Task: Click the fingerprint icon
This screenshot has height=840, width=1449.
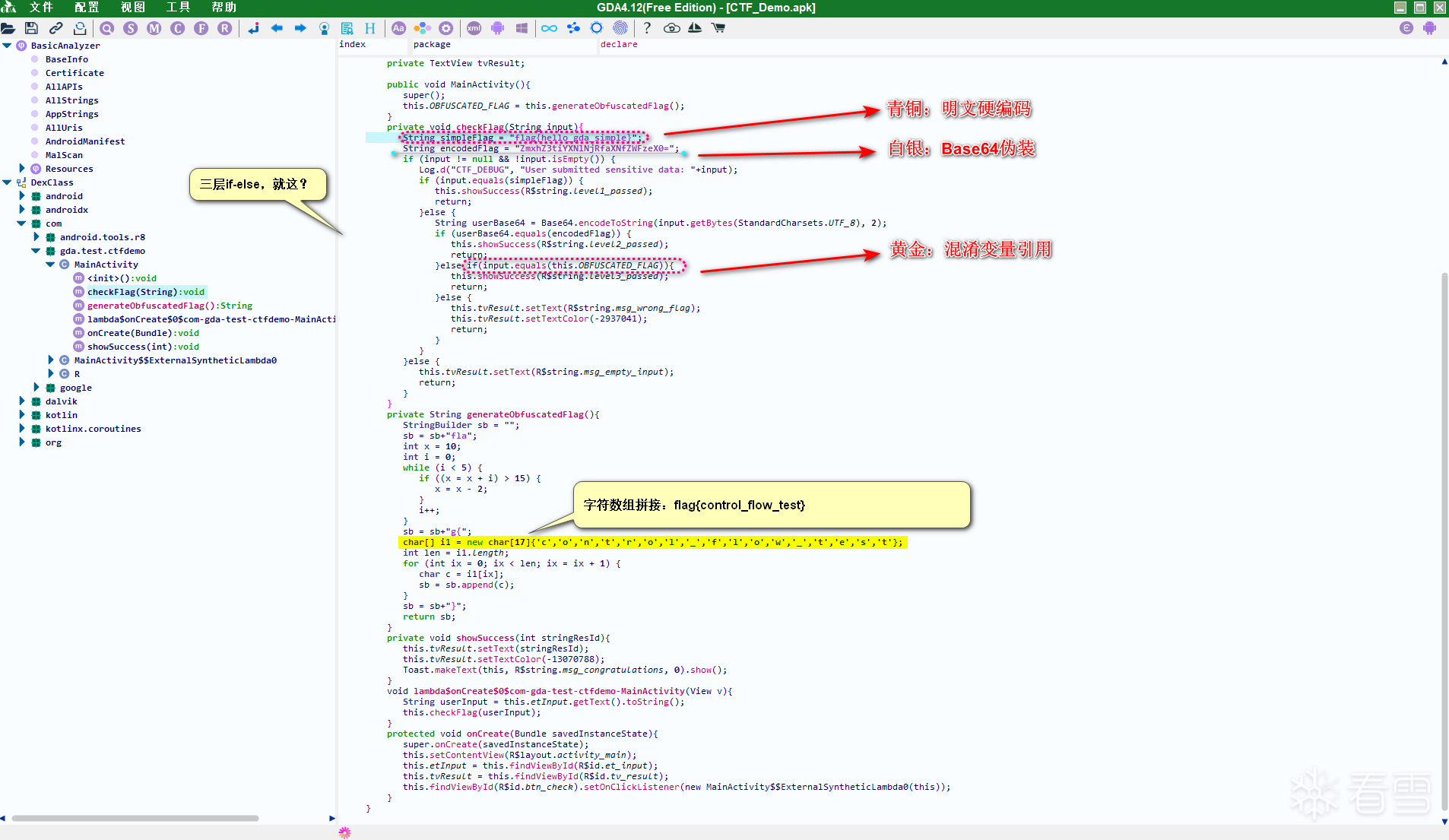Action: coord(620,28)
